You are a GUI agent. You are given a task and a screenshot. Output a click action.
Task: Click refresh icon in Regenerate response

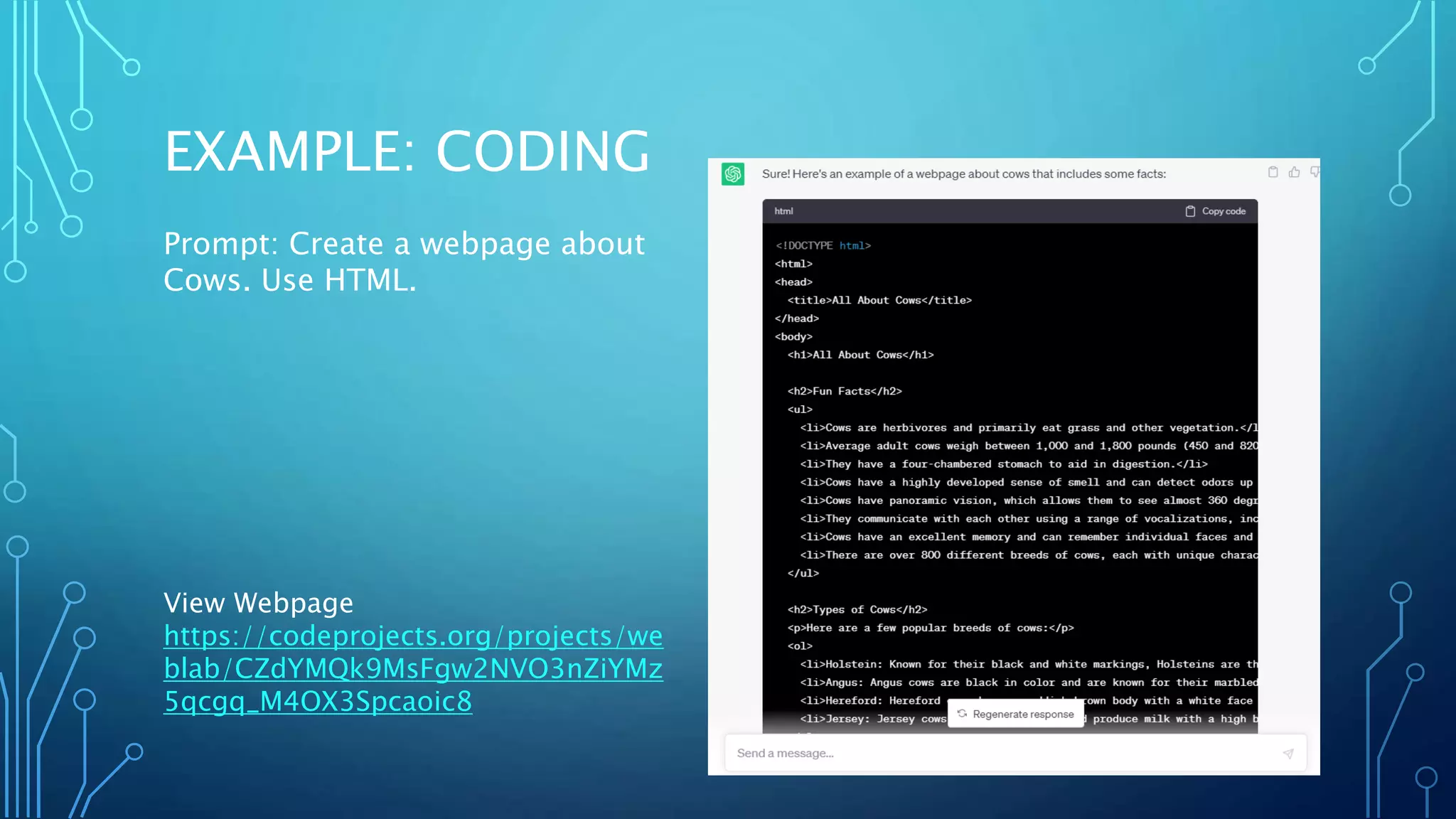(x=962, y=714)
